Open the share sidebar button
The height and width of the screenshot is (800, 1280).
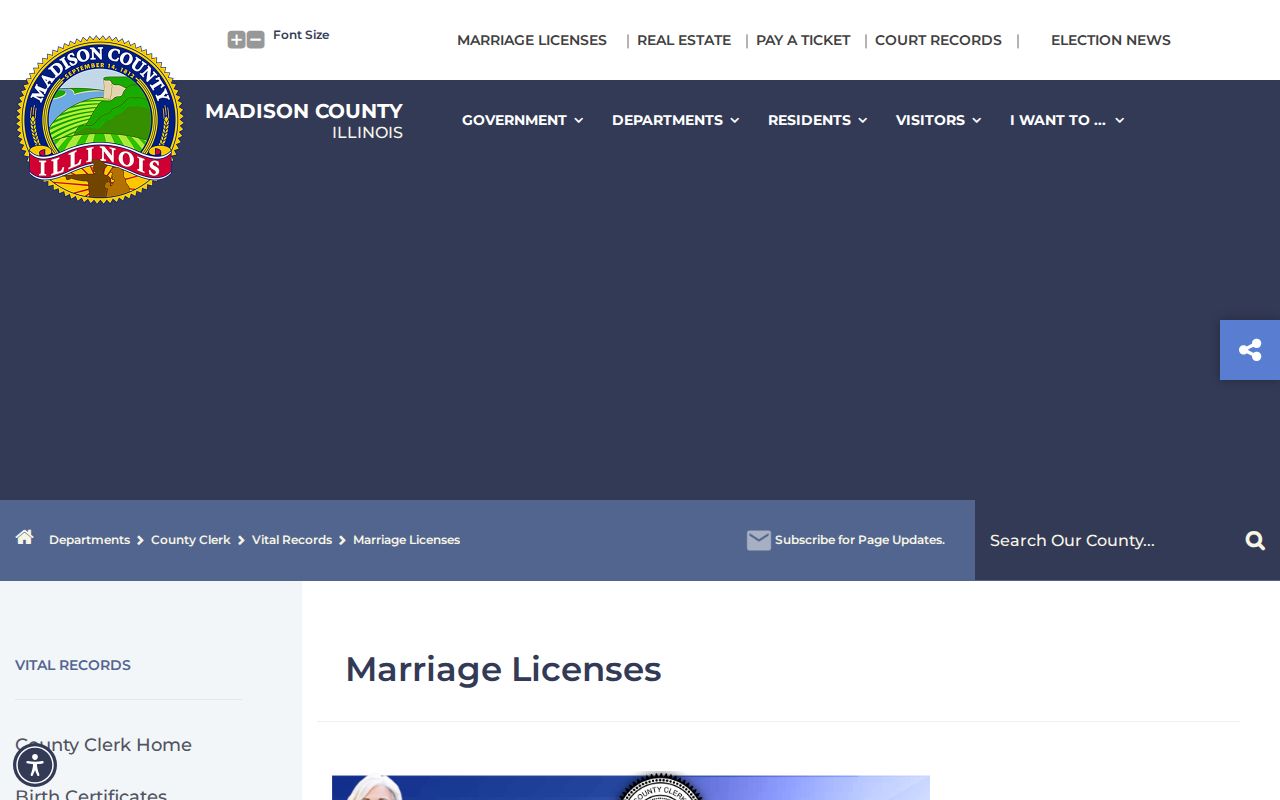pyautogui.click(x=1250, y=350)
